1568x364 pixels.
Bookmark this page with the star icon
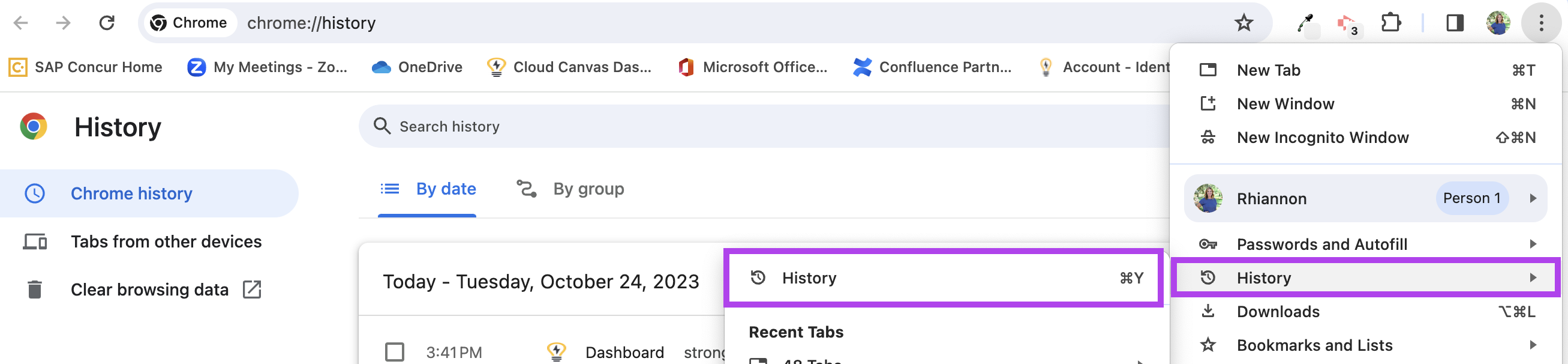click(x=1243, y=23)
